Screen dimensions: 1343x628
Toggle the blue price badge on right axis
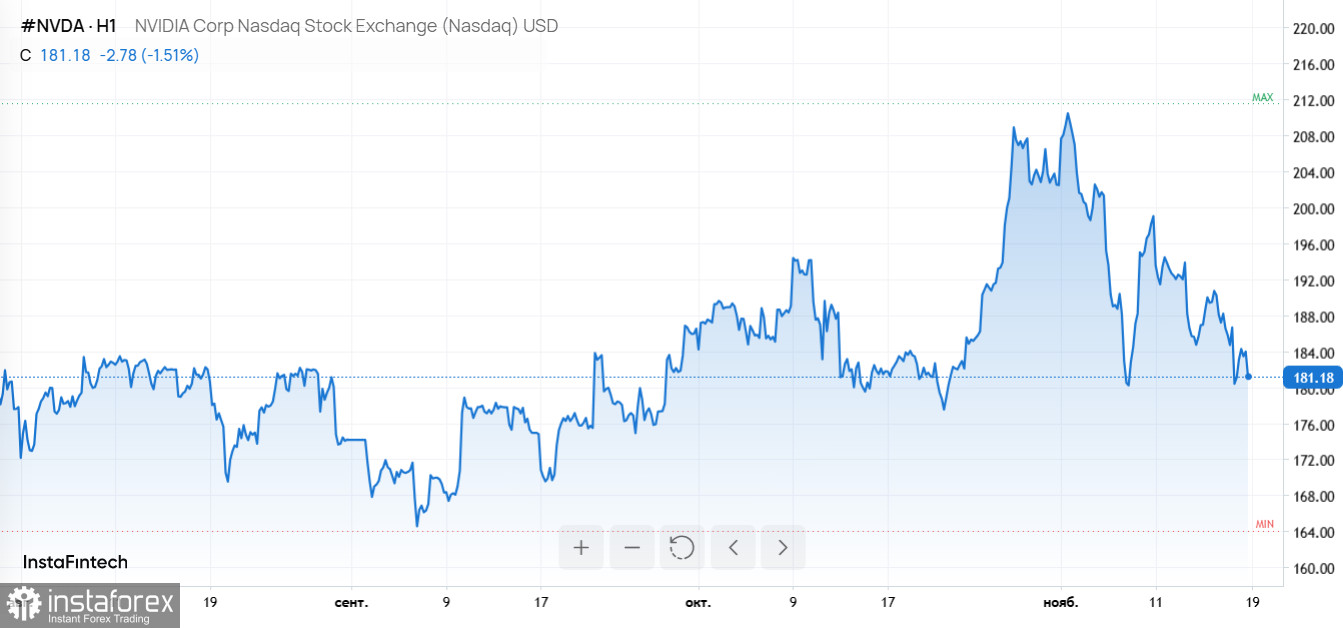point(1312,377)
